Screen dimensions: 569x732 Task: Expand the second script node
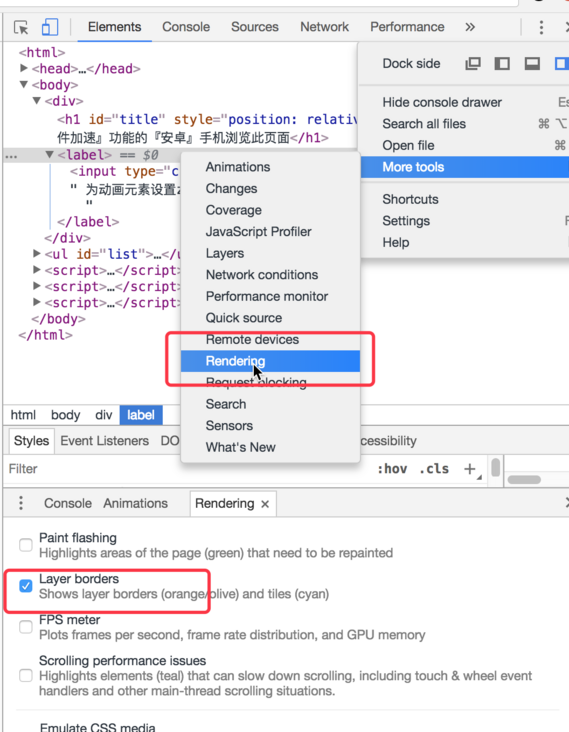(36, 286)
